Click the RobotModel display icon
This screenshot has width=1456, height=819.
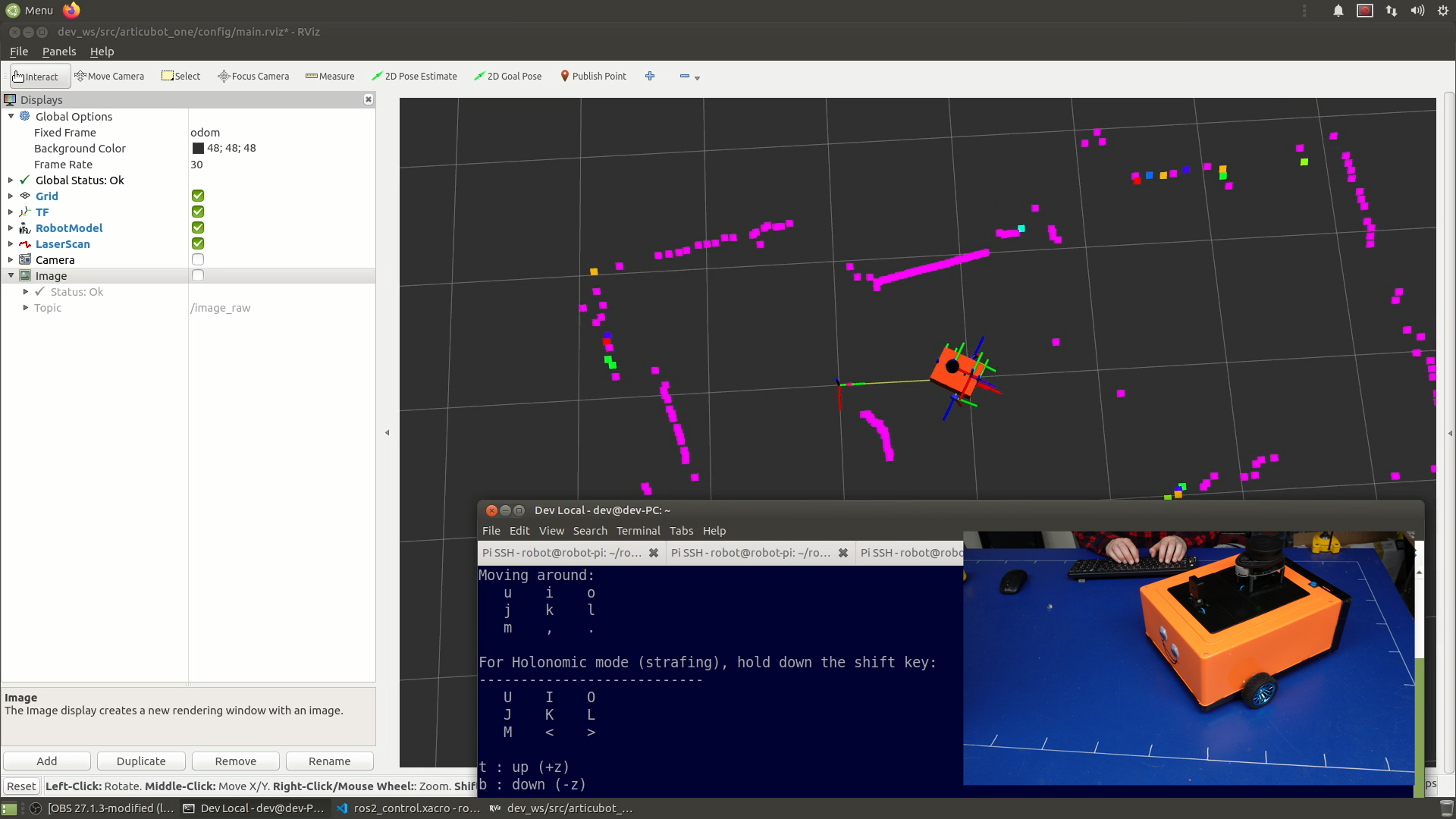pos(25,227)
